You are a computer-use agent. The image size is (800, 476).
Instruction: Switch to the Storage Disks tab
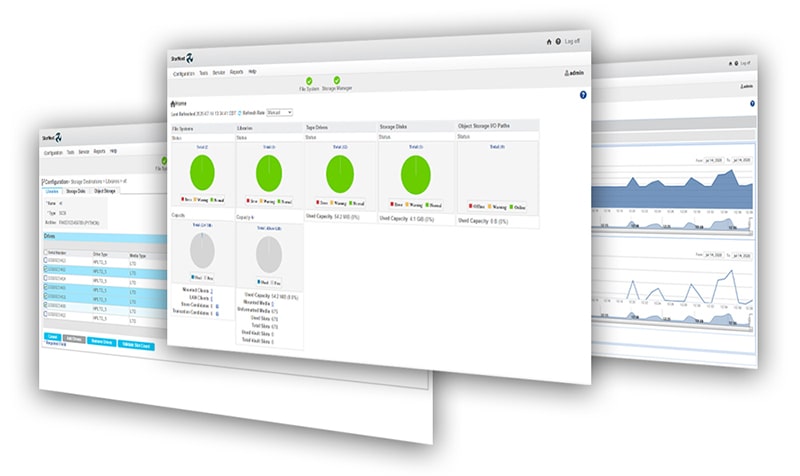(78, 190)
